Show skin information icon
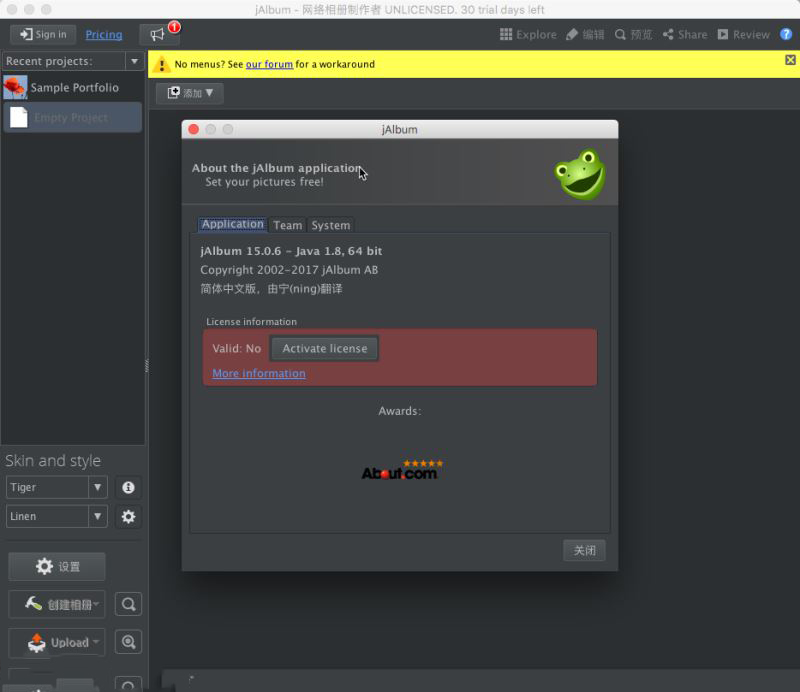This screenshot has width=800, height=692. tap(128, 487)
